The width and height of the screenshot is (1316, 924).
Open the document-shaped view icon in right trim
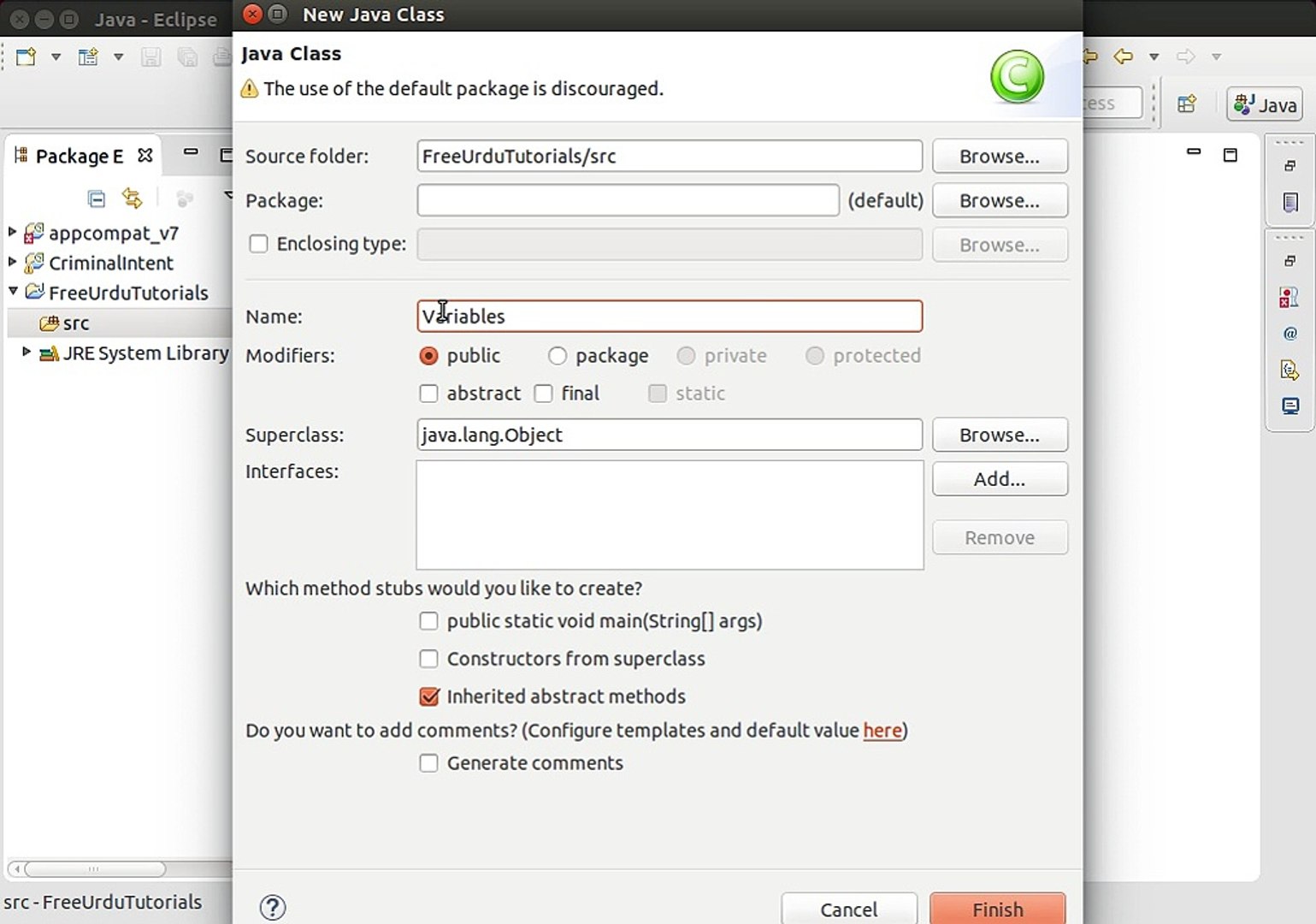tap(1290, 203)
